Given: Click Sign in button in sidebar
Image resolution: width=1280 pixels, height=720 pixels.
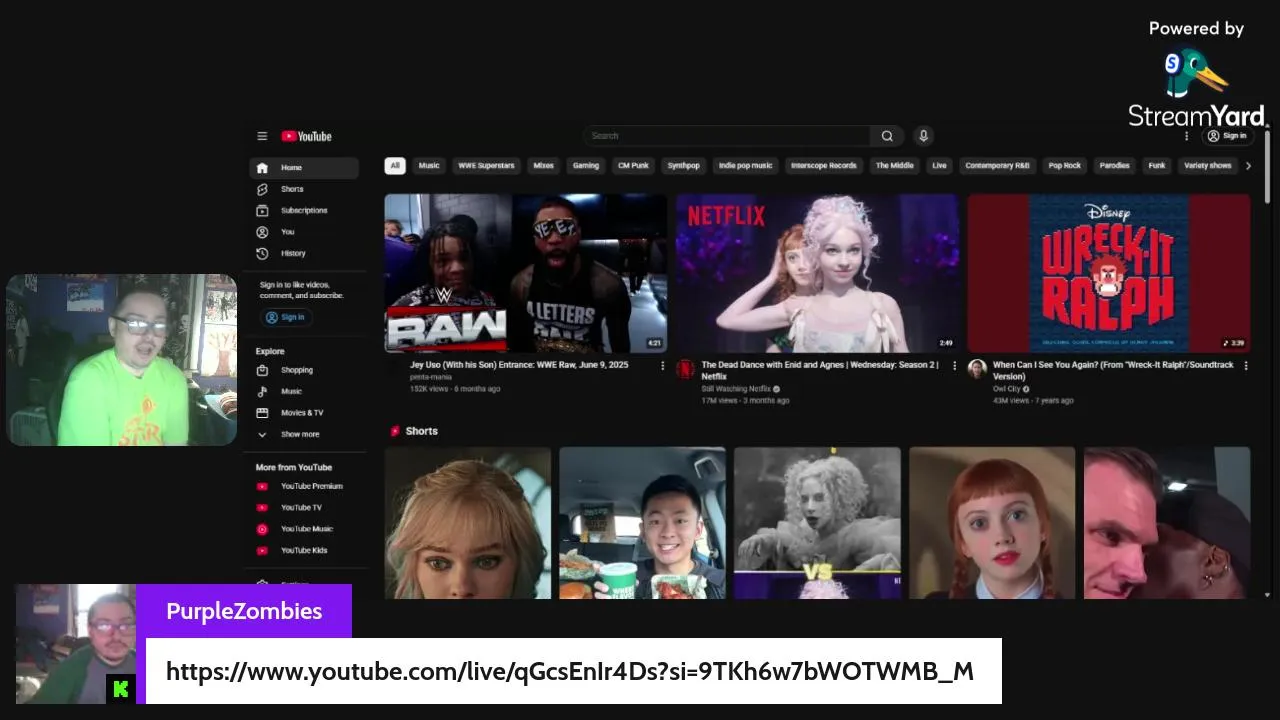Looking at the screenshot, I should 286,317.
